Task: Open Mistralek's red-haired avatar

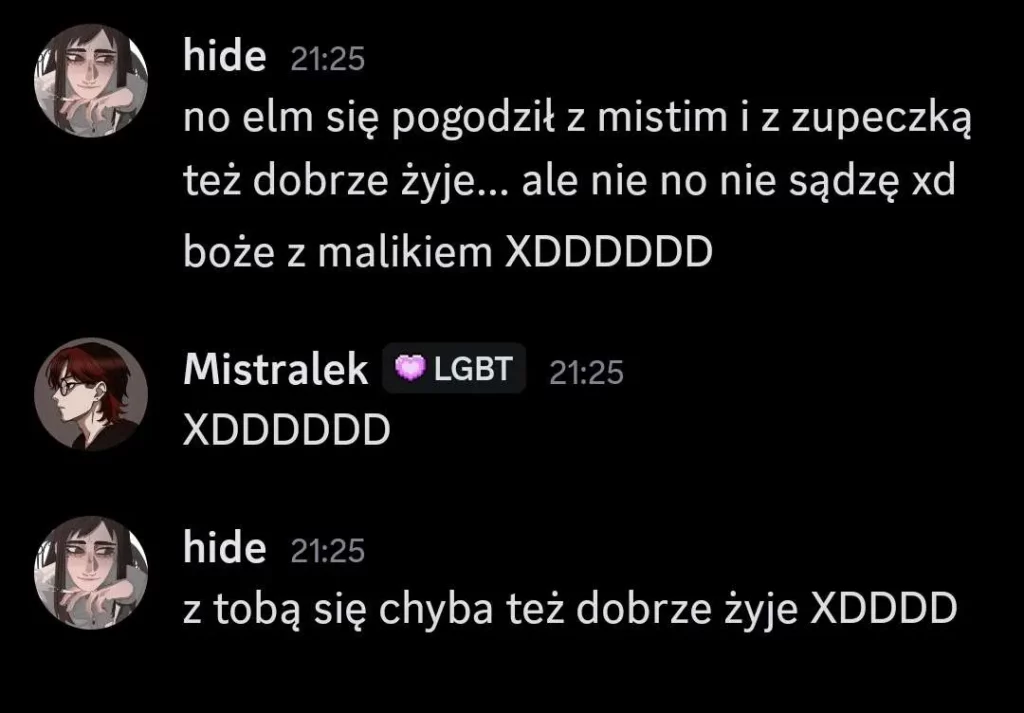Action: click(91, 394)
